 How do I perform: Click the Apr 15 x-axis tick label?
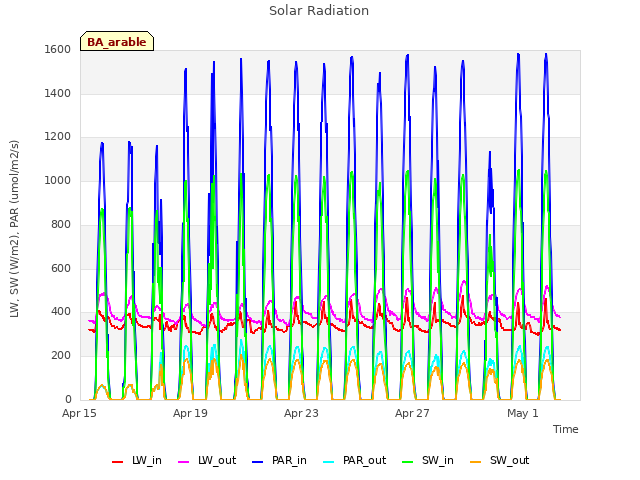[x=79, y=413]
